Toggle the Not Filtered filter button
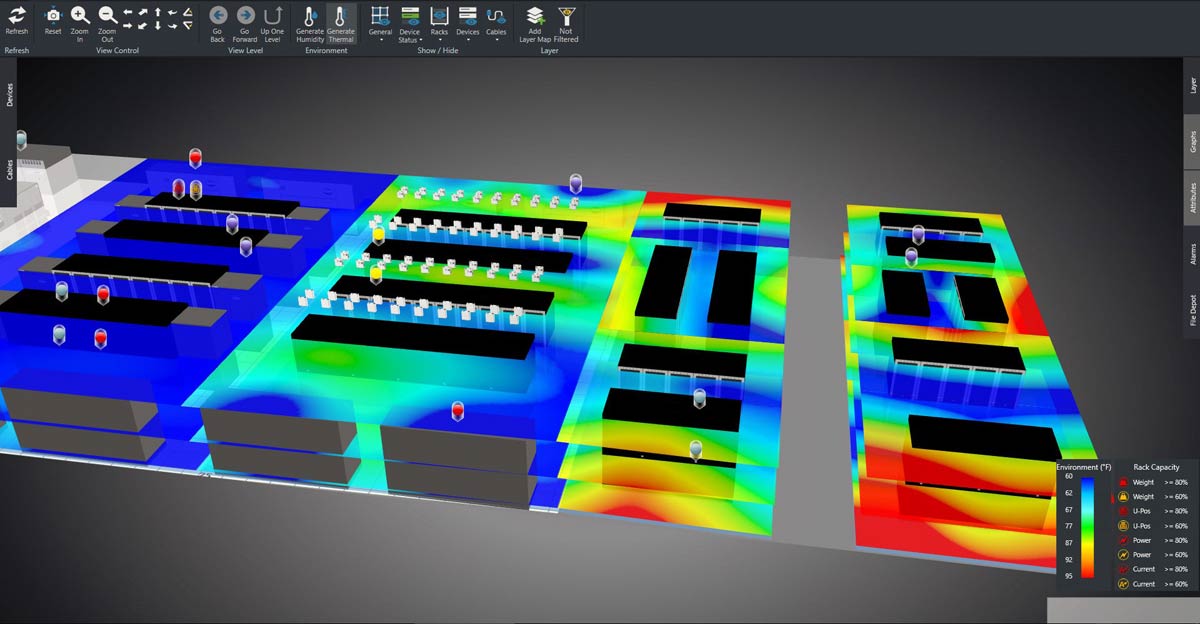This screenshot has width=1200, height=624. coord(566,17)
